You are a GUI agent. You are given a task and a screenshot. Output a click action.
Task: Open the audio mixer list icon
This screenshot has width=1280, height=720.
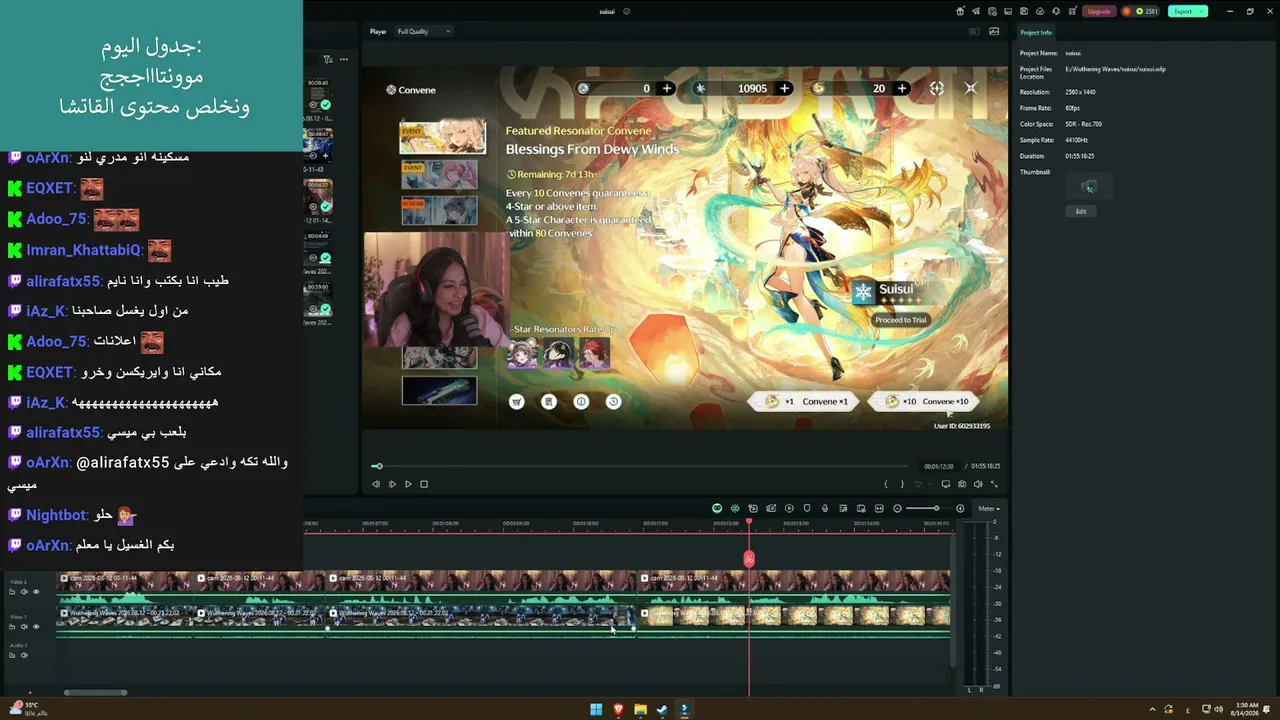(843, 509)
